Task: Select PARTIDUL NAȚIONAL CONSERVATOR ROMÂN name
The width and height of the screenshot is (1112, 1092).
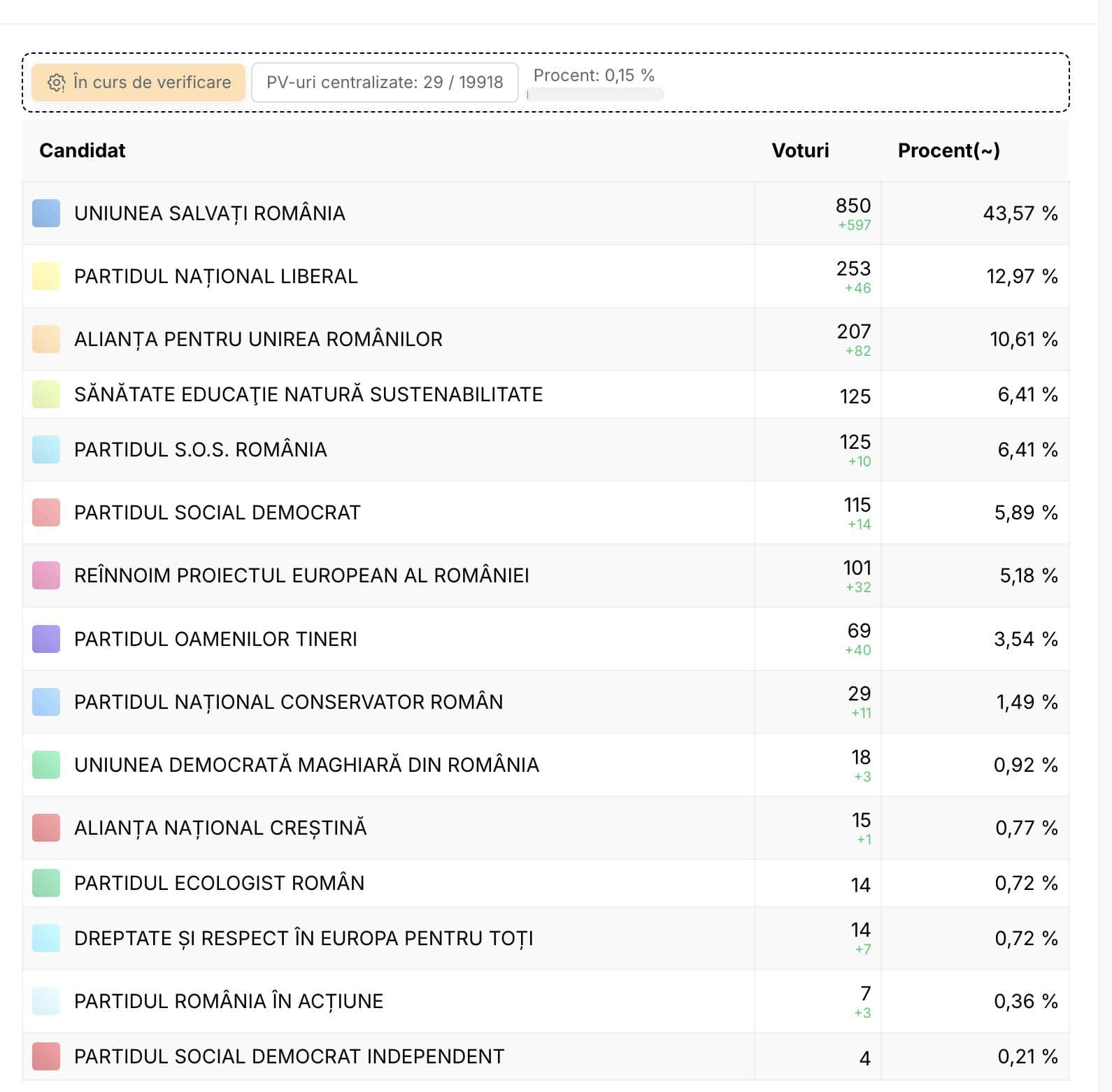Action: click(x=289, y=702)
